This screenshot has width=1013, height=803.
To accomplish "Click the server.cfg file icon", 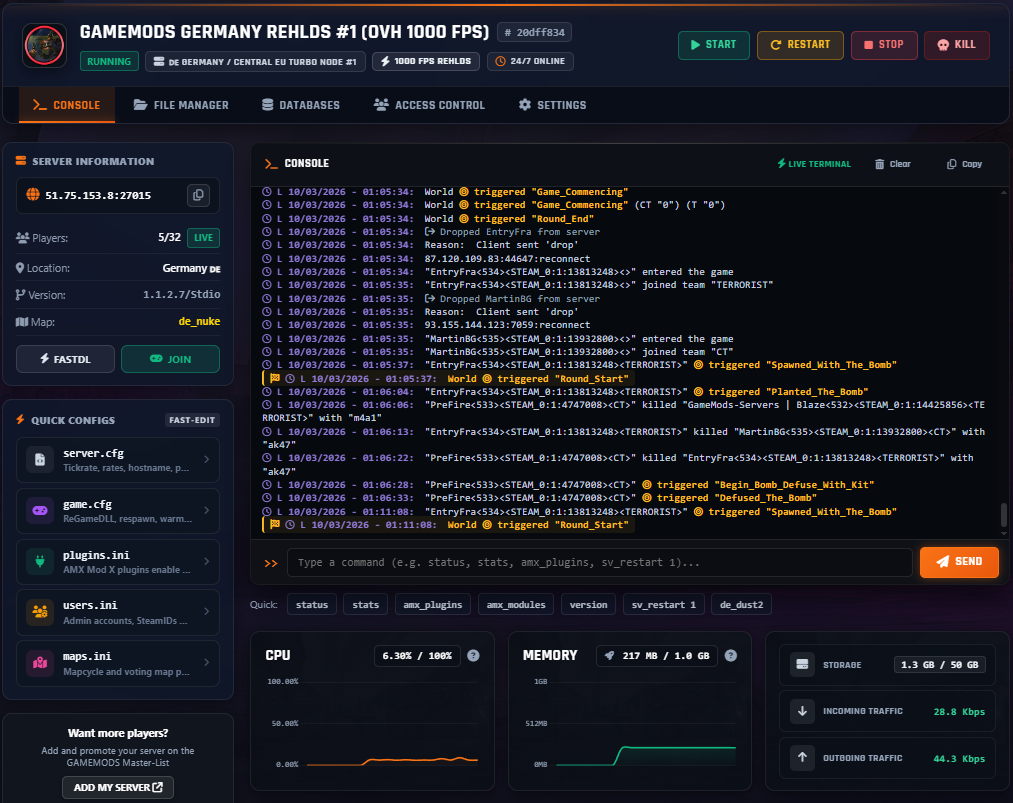I will [x=40, y=460].
